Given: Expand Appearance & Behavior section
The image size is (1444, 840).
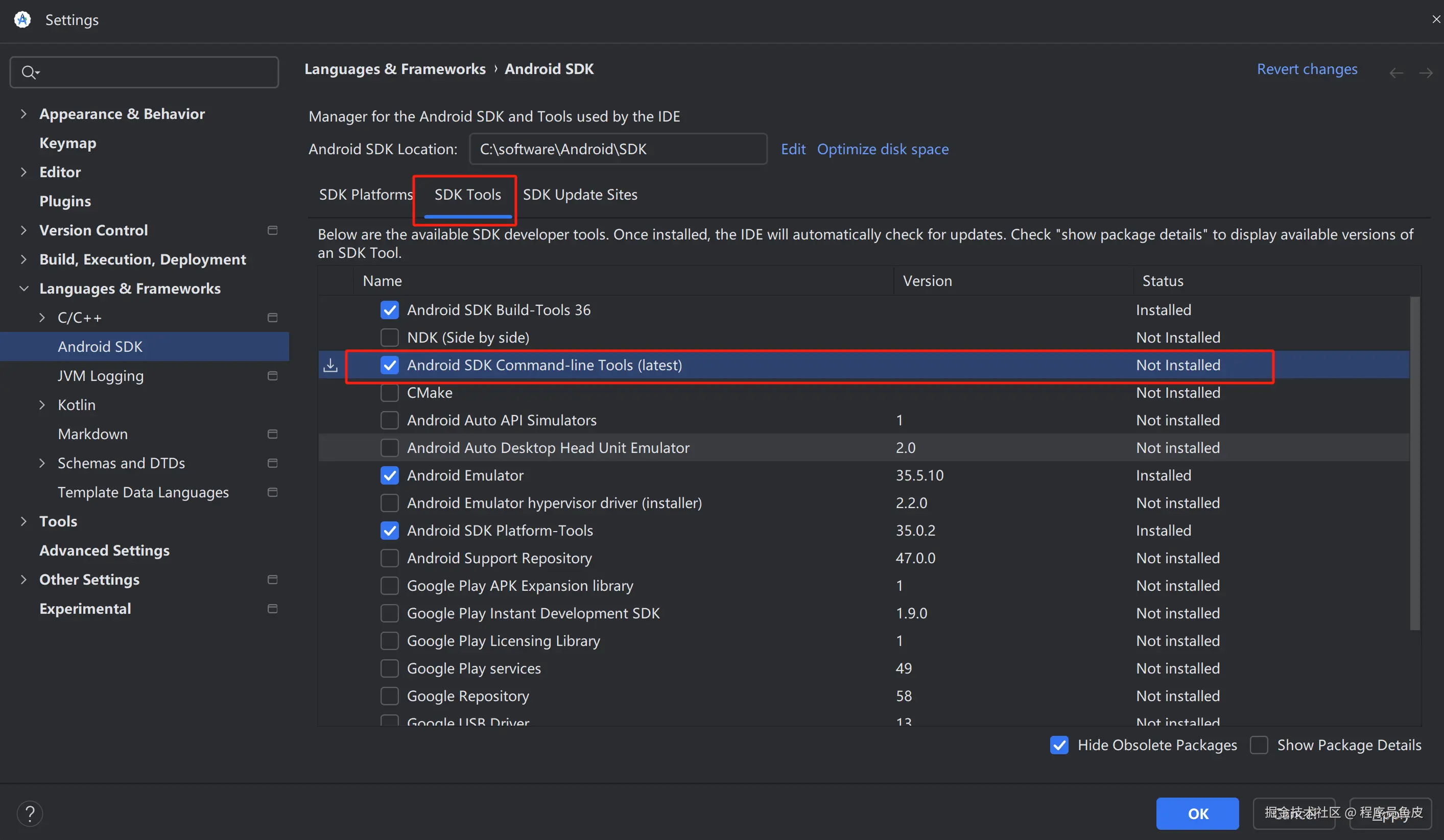Looking at the screenshot, I should point(23,114).
